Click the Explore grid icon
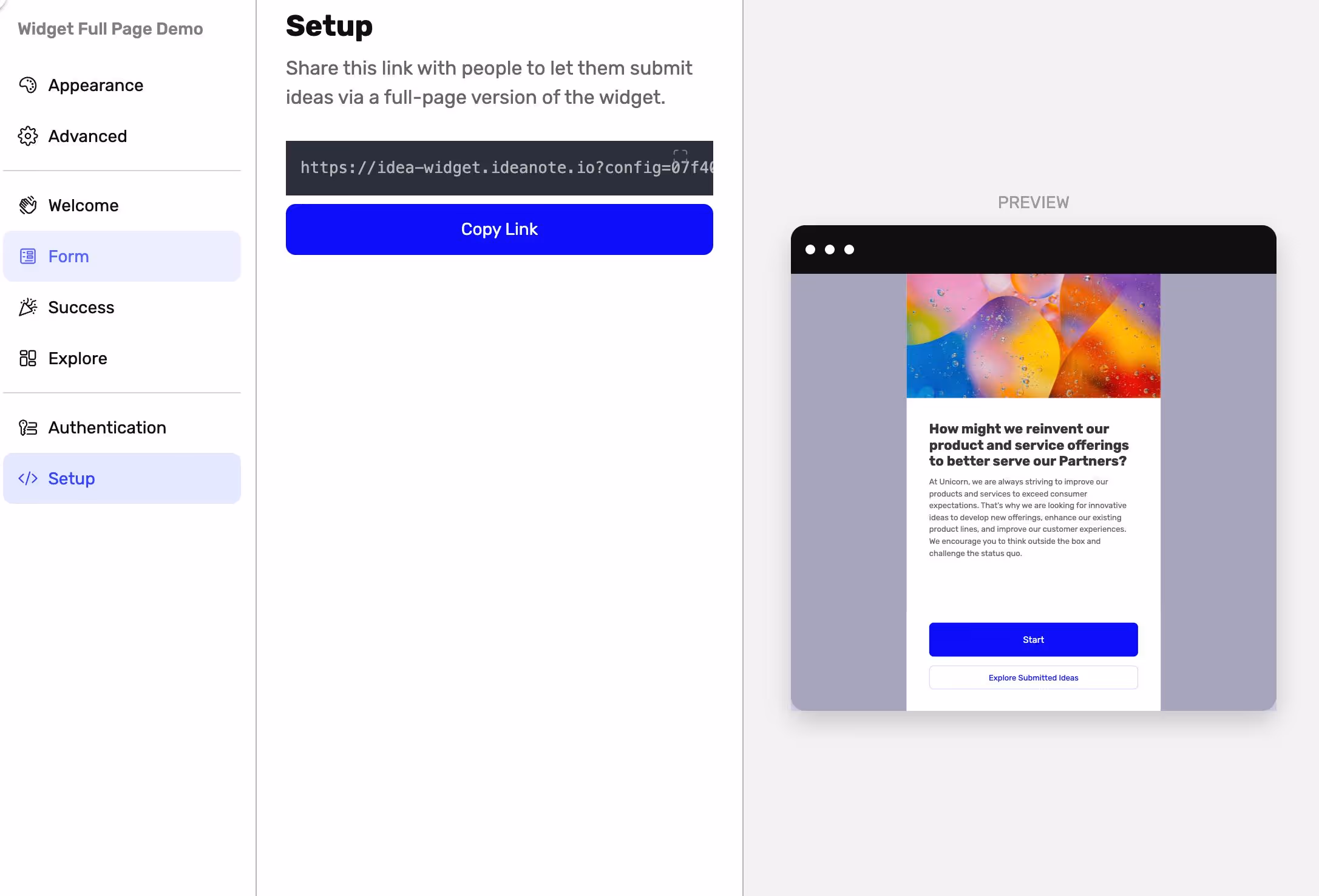Image resolution: width=1319 pixels, height=896 pixels. (28, 358)
